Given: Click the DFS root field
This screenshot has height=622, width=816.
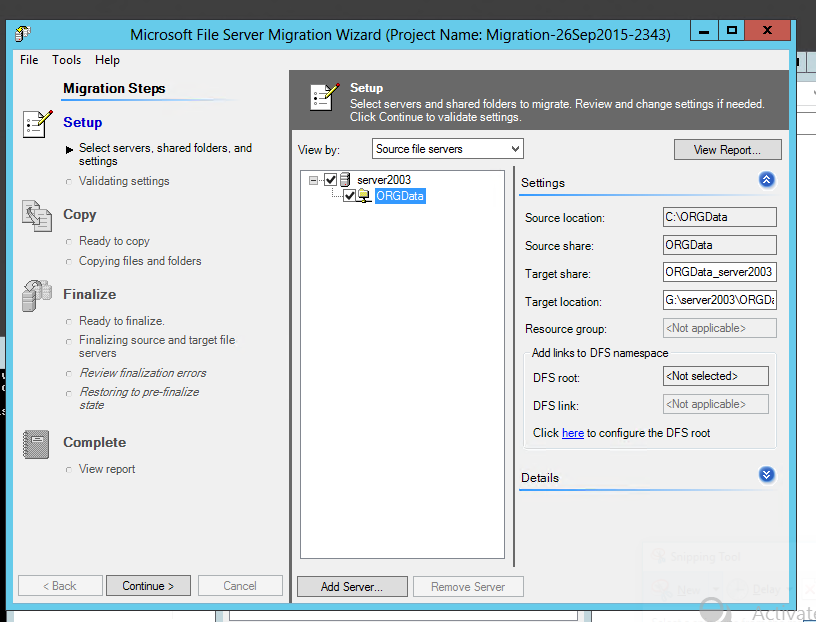Looking at the screenshot, I should click(x=716, y=376).
